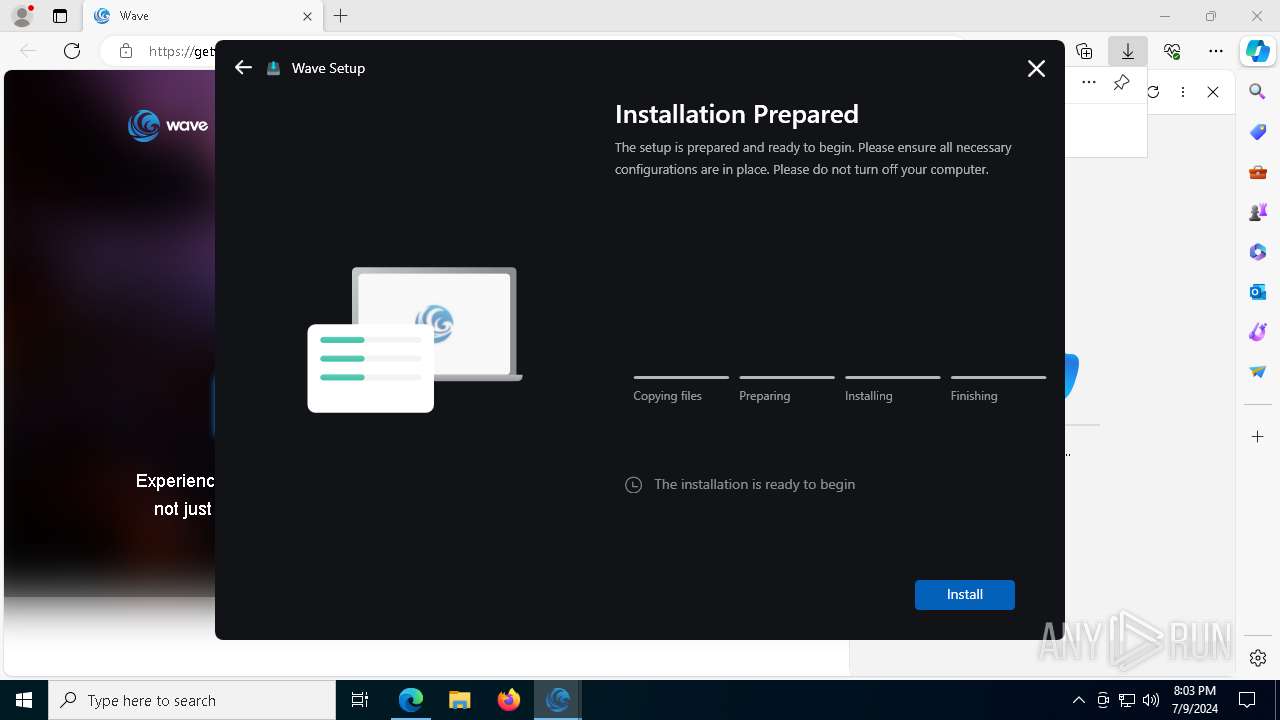Image resolution: width=1280 pixels, height=720 pixels.
Task: Open the sidebar Games chess icon
Action: (1258, 212)
